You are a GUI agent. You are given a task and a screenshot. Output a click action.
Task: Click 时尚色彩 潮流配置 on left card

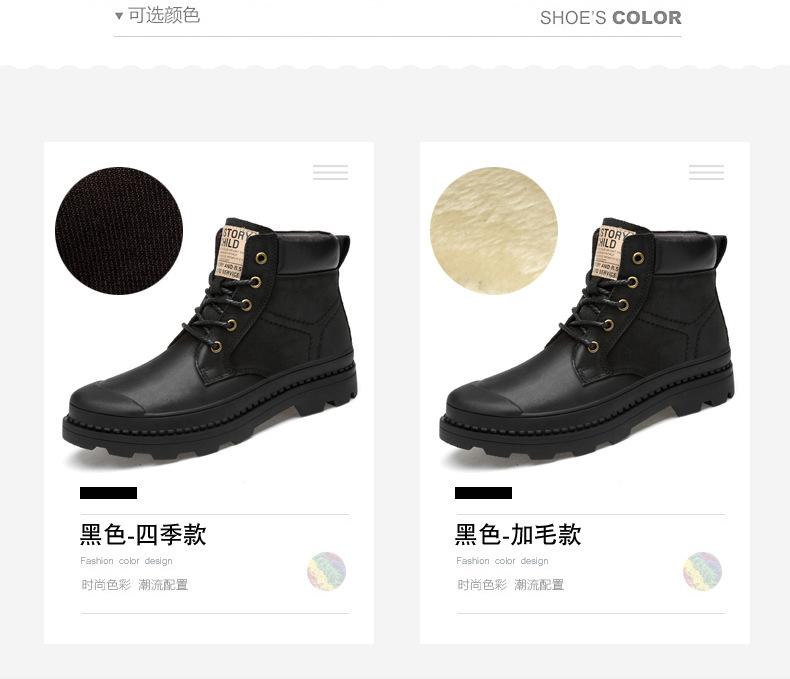click(x=135, y=585)
